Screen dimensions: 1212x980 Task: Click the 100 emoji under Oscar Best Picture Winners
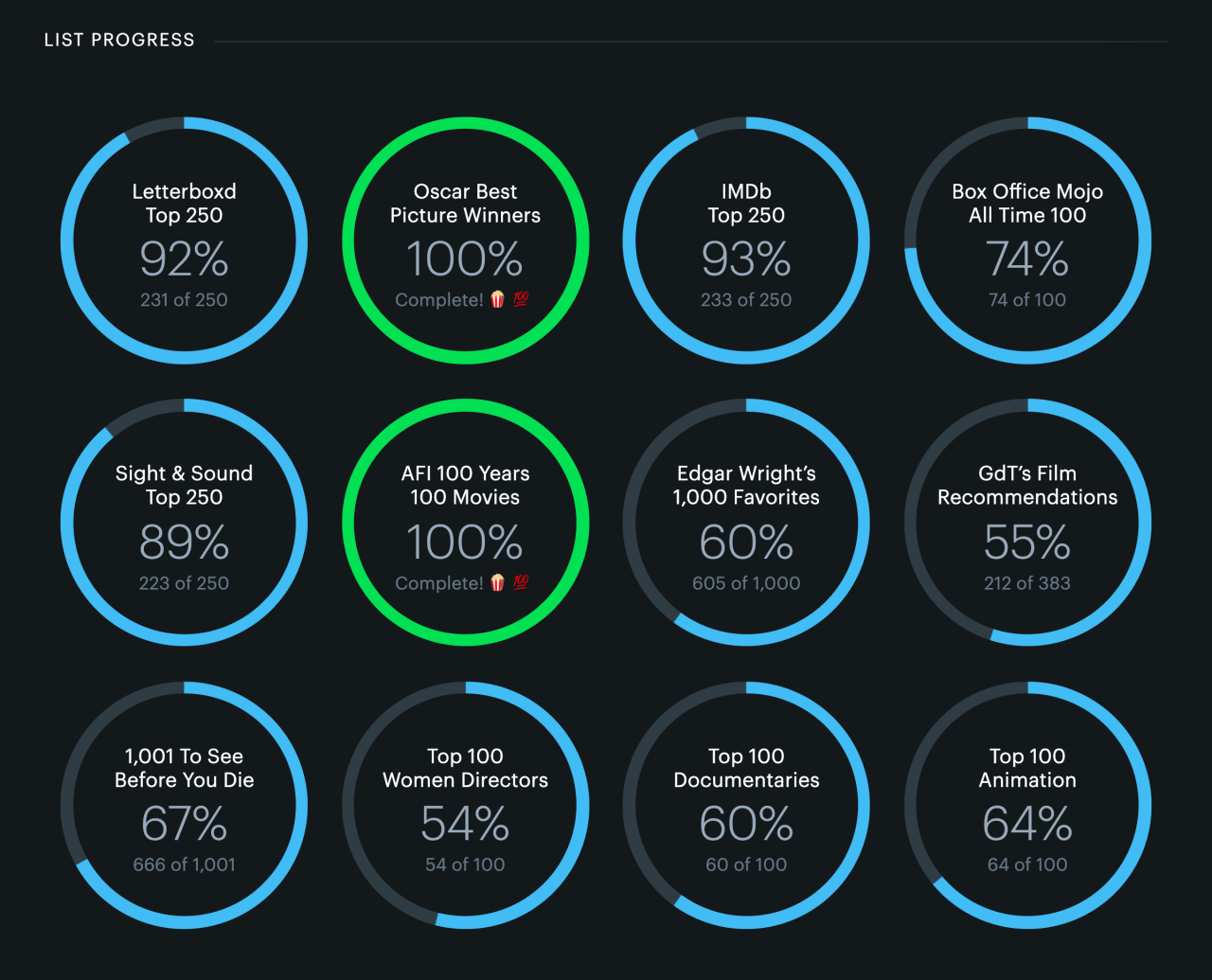[521, 299]
